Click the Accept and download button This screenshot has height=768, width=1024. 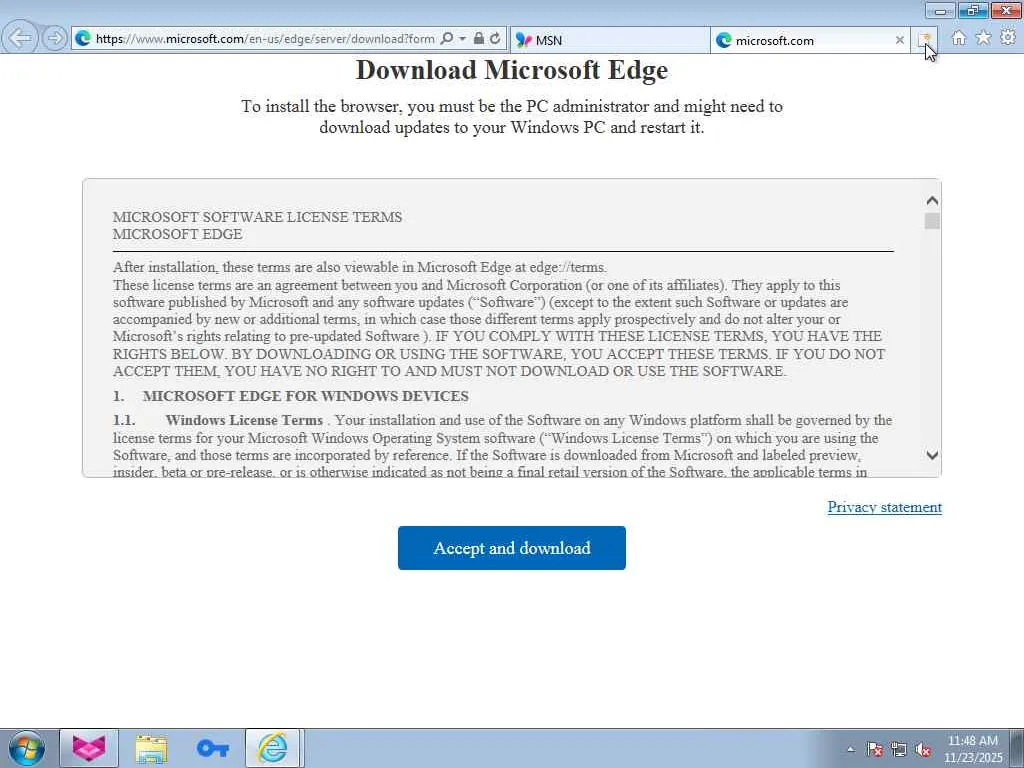point(511,548)
